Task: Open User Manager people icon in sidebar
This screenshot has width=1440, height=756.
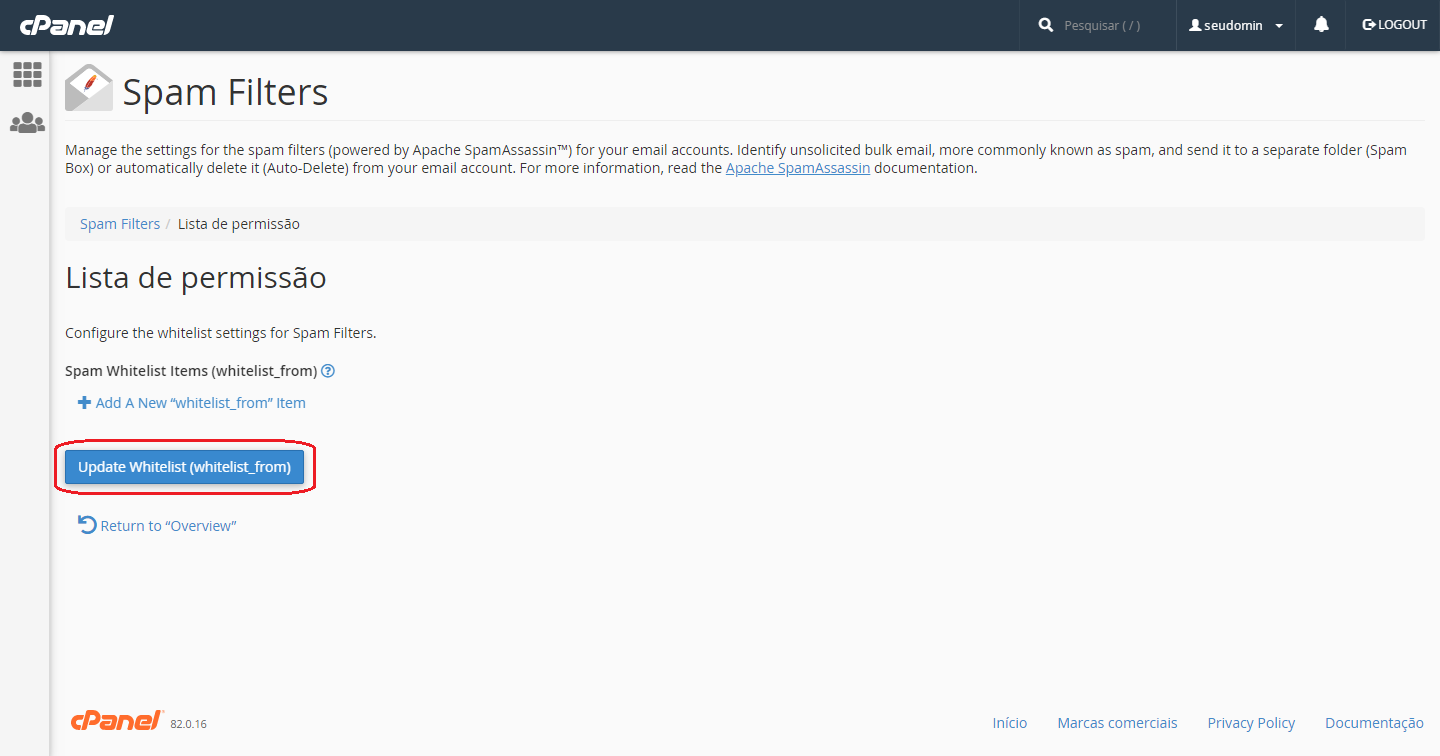Action: pyautogui.click(x=27, y=123)
